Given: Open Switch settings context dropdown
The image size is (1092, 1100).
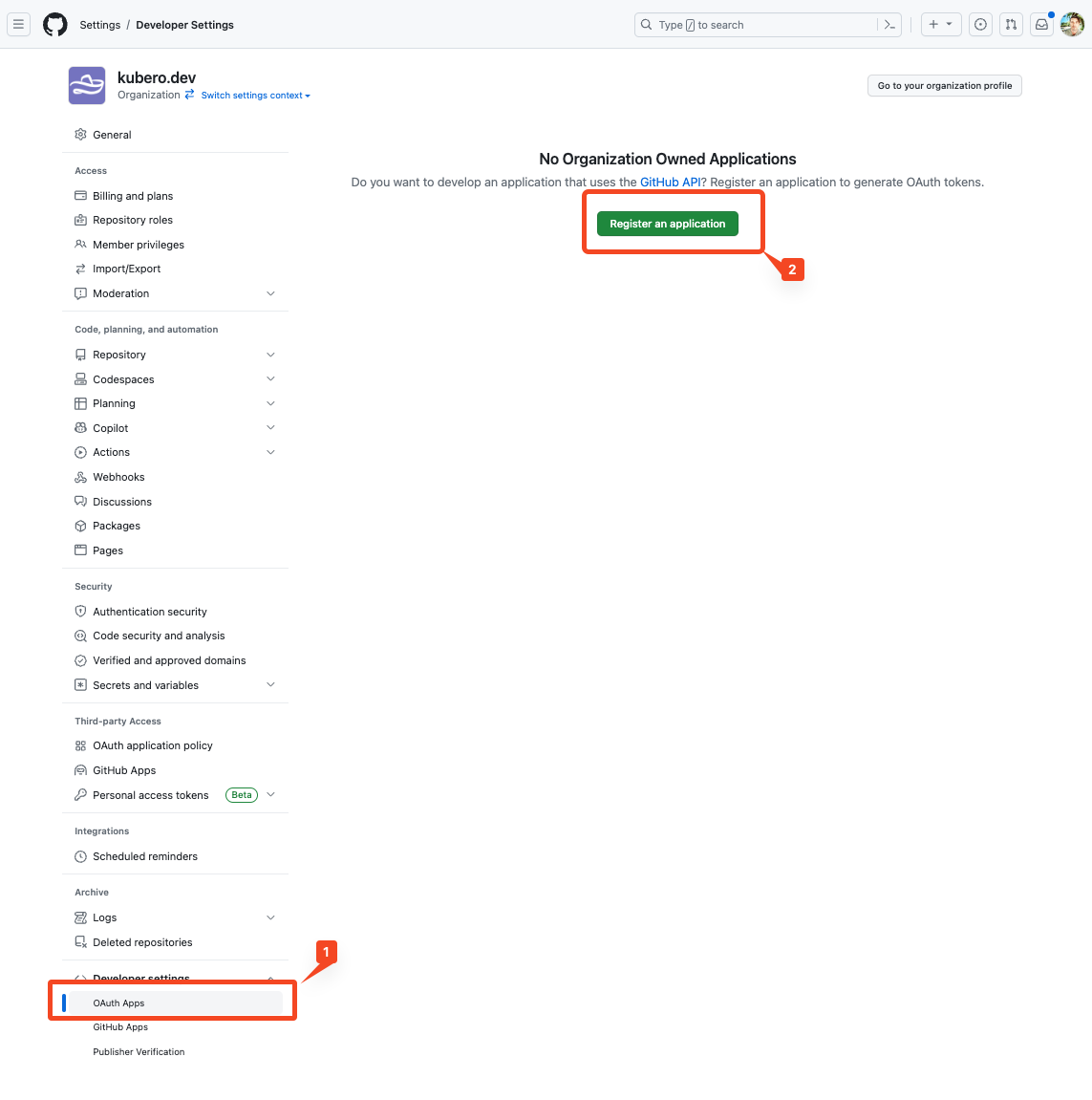Looking at the screenshot, I should (x=255, y=96).
